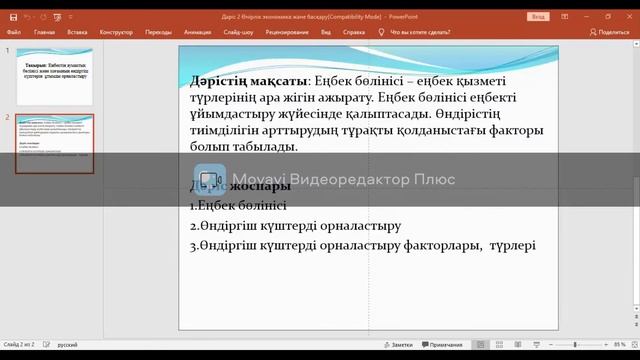Viewport: 640px width, 360px height.
Task: Start slideshow from beginning via quick toolbar
Action: [x=57, y=17]
